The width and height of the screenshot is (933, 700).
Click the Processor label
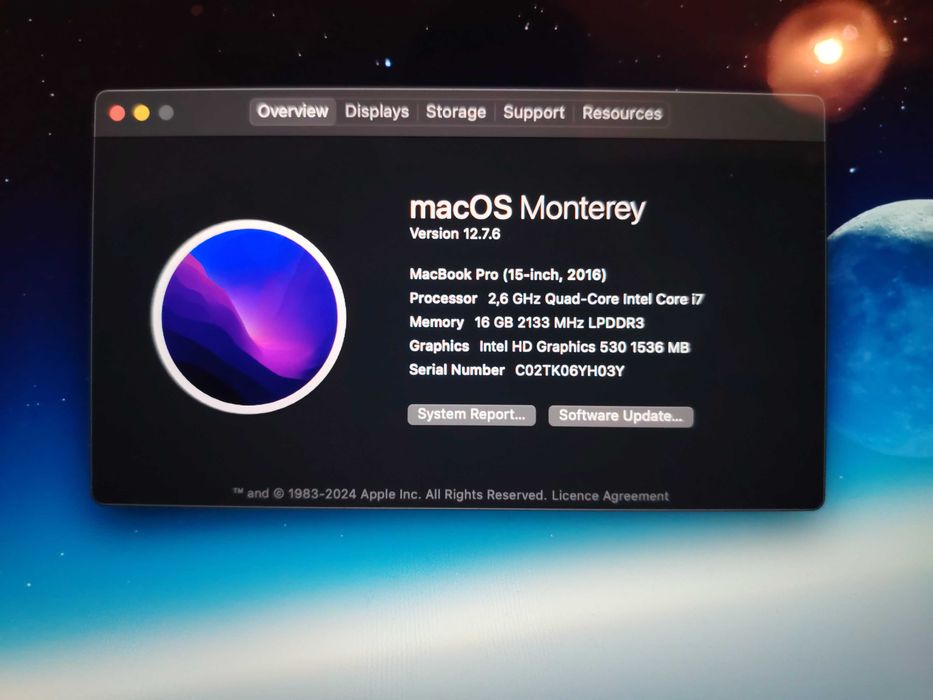[443, 298]
